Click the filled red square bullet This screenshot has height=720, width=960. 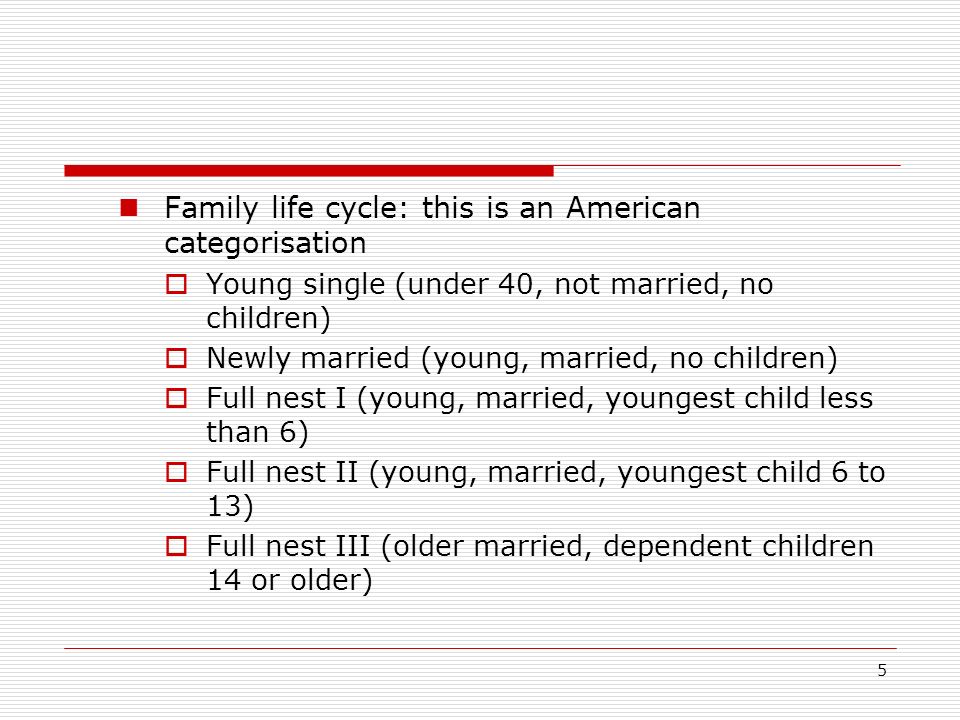pos(129,208)
